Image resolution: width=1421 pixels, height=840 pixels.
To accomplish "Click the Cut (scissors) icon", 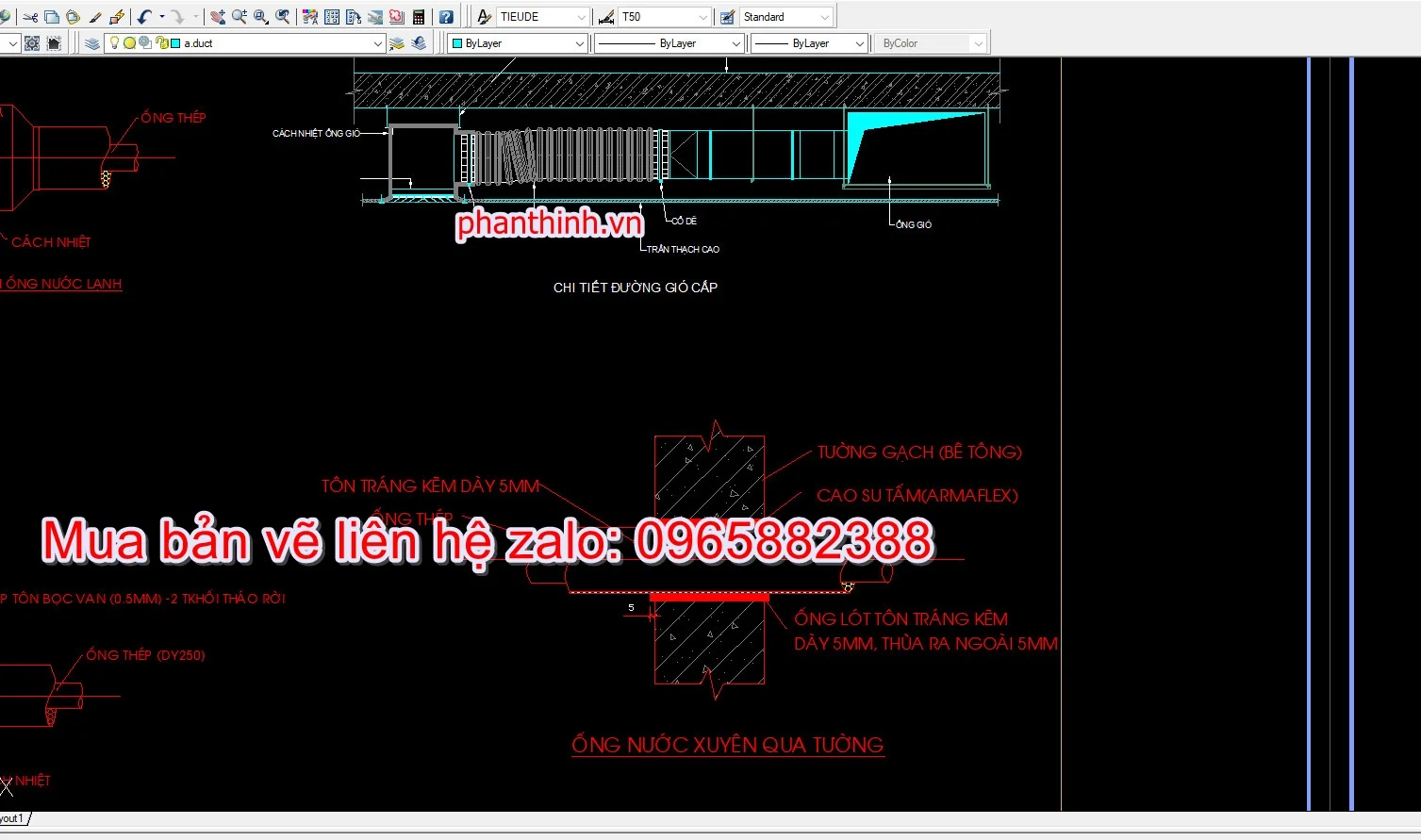I will [31, 17].
